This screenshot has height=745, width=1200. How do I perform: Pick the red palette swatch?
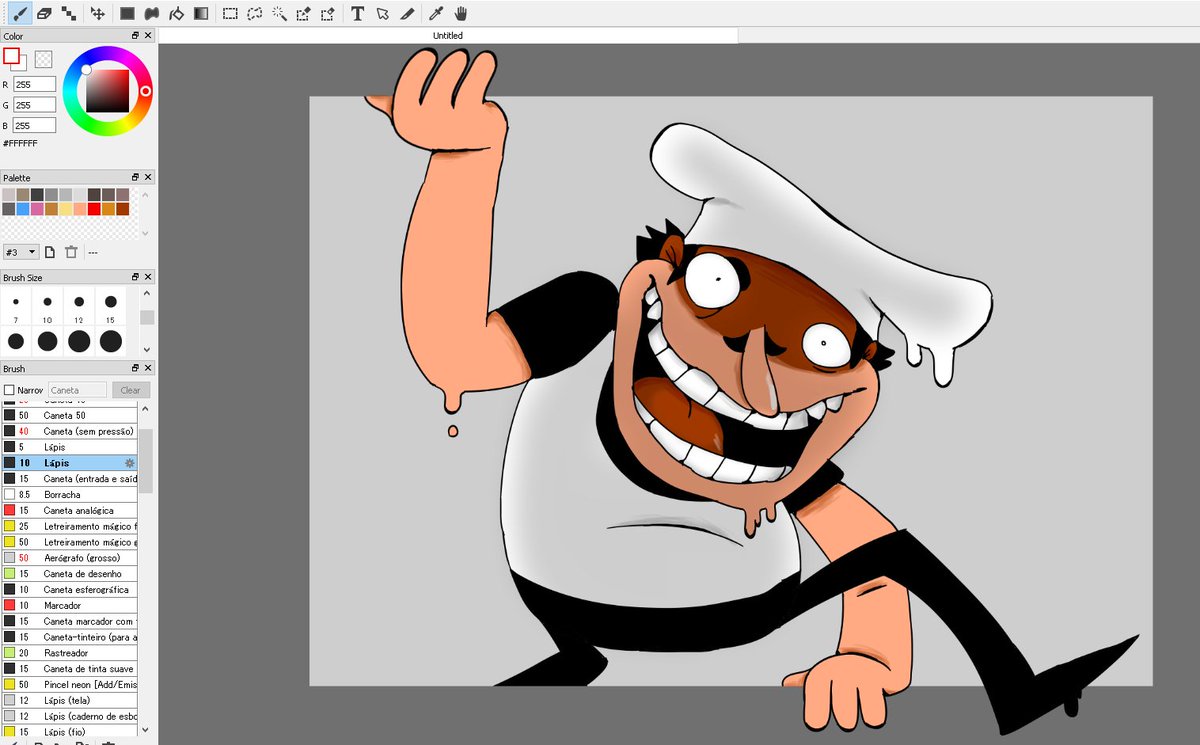point(94,209)
